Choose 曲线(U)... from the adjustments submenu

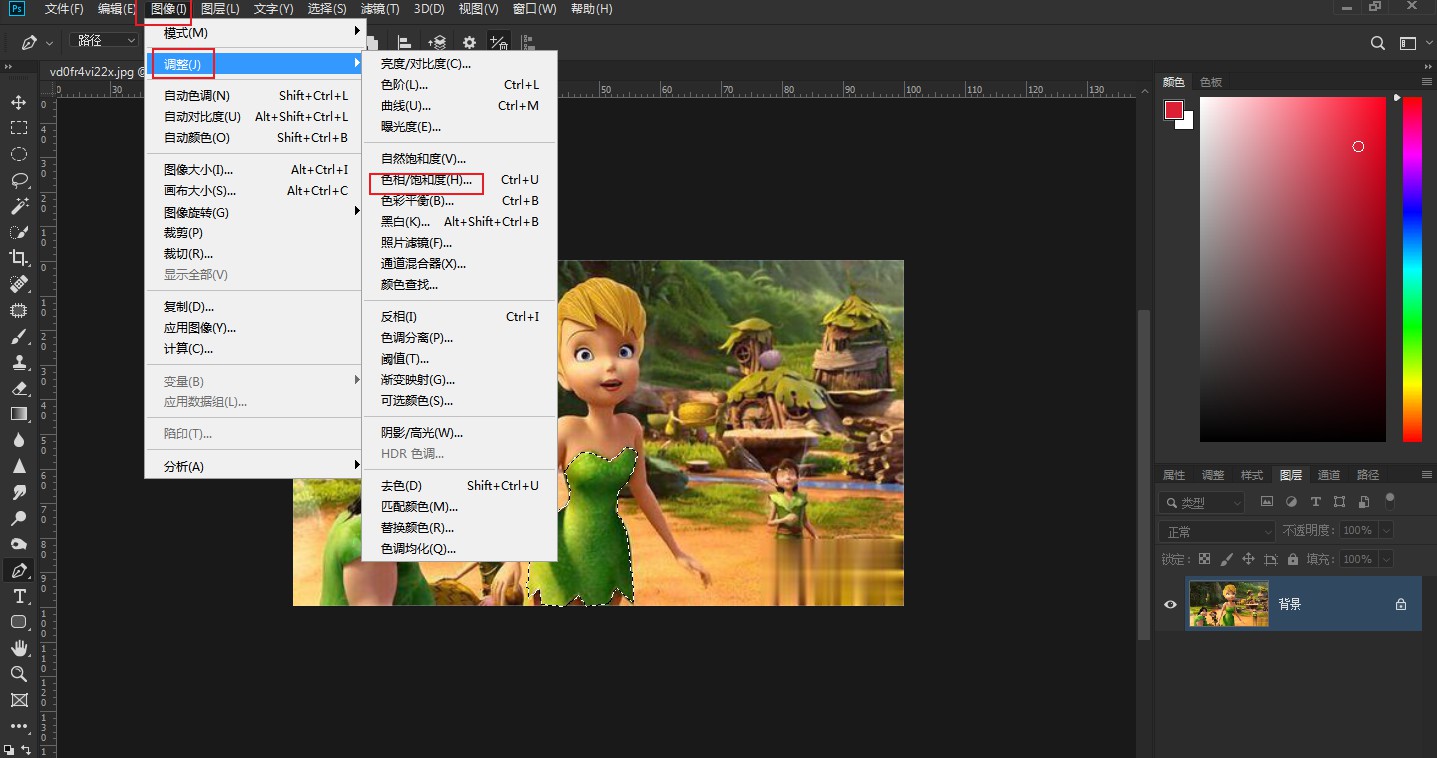click(x=406, y=106)
